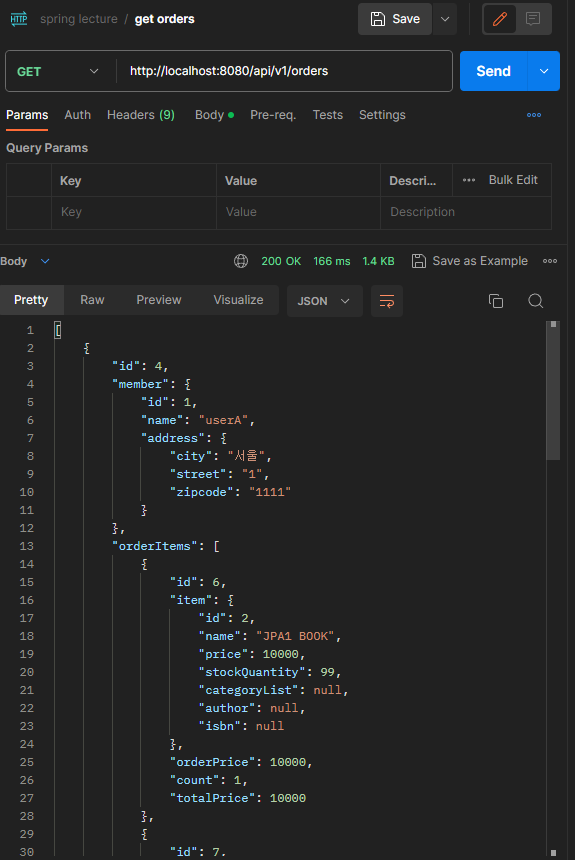This screenshot has width=575, height=860.
Task: Click the "item" key on line 16
Action: (191, 600)
